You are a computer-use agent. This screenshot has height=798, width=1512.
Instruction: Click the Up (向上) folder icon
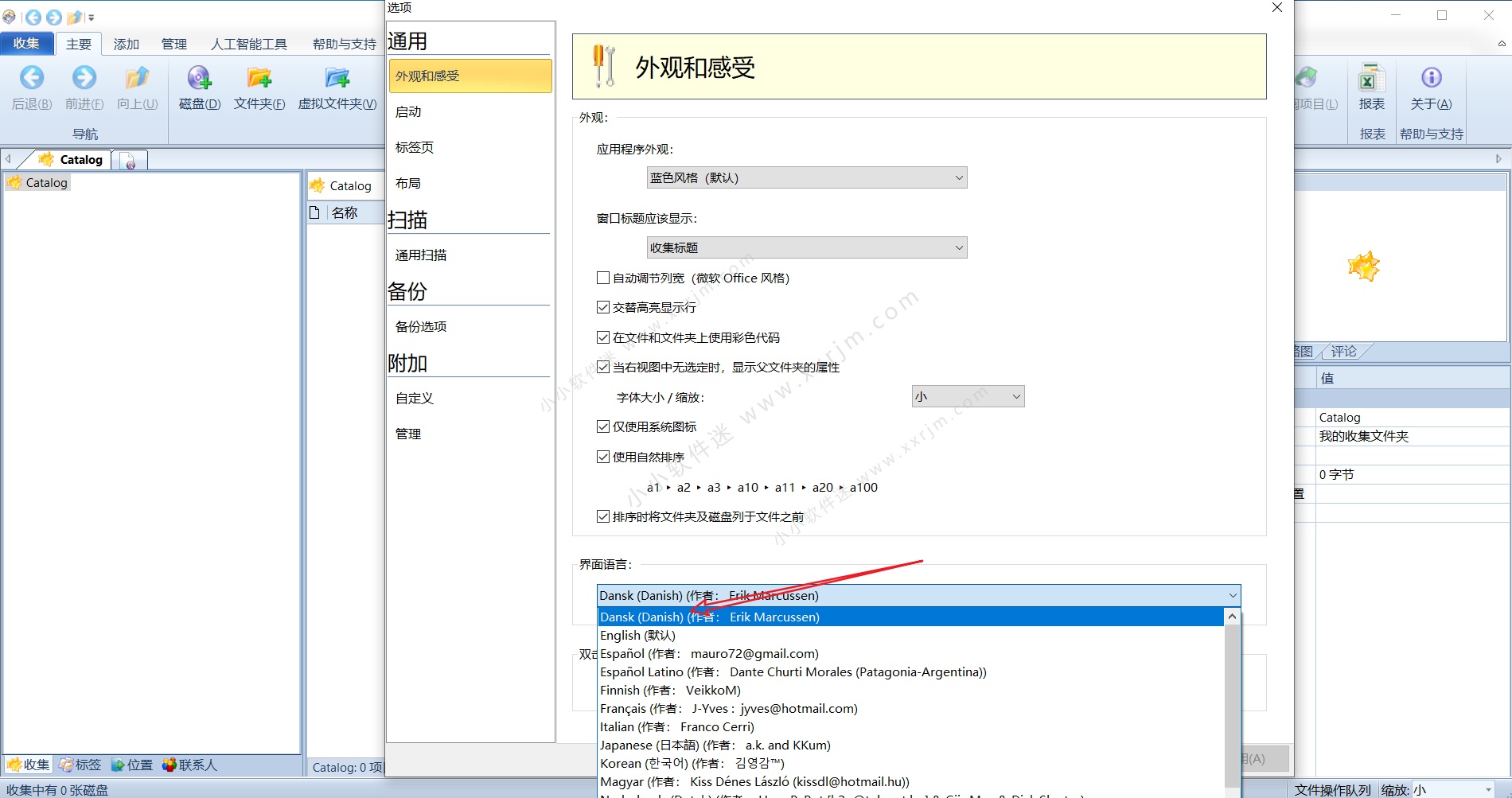point(137,78)
